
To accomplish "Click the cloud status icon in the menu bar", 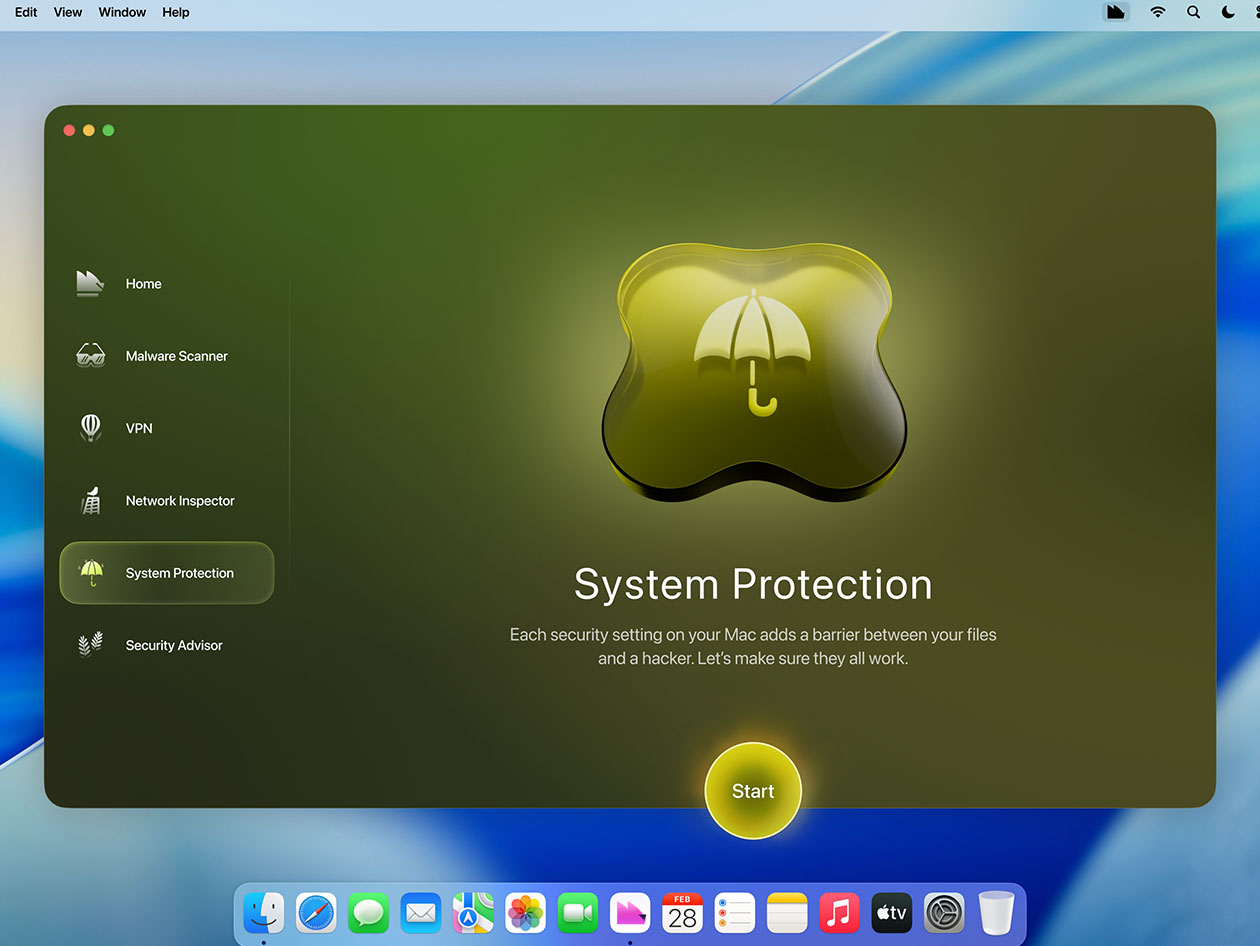I will click(1116, 12).
